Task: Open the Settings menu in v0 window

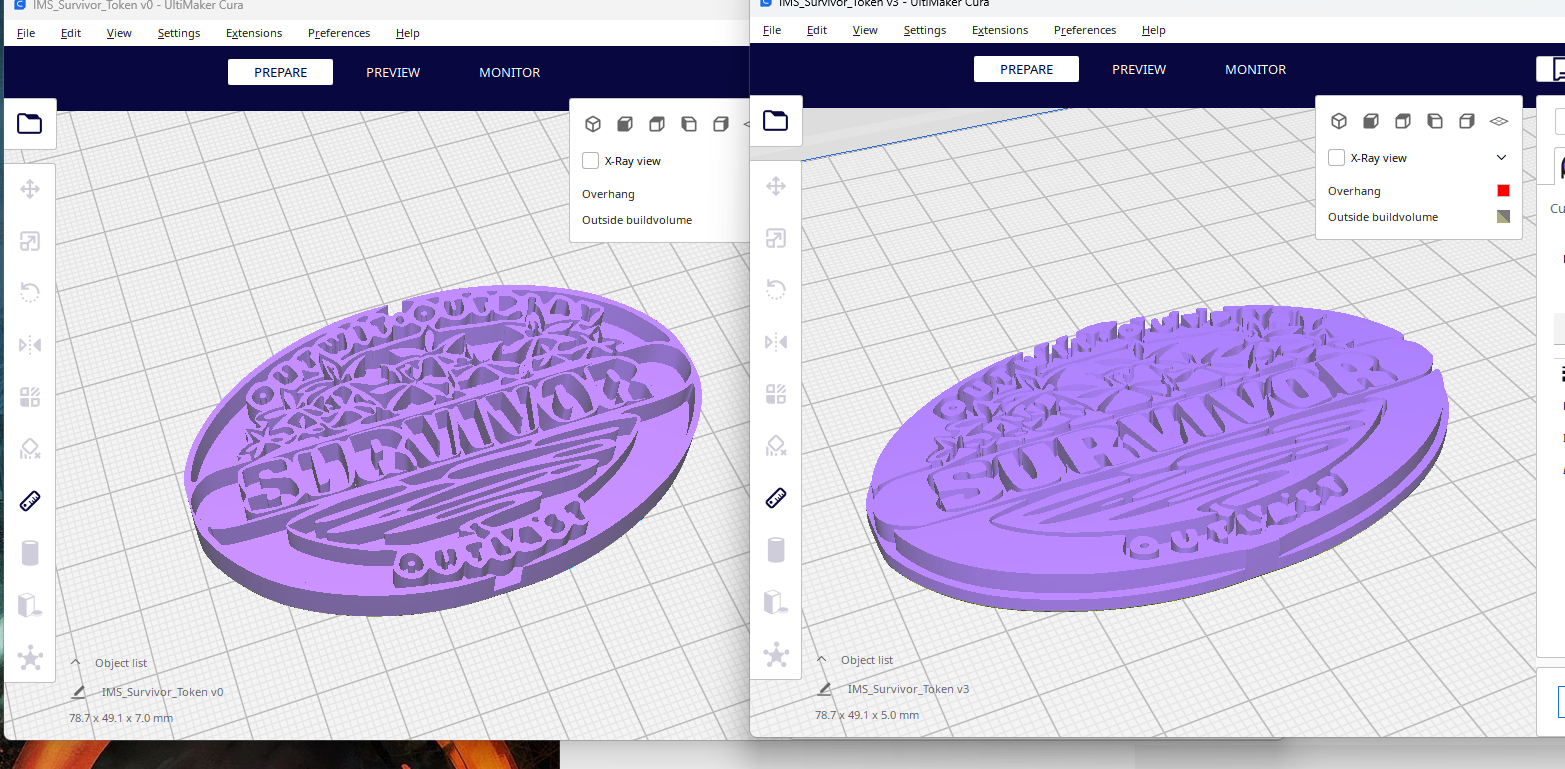Action: point(179,33)
